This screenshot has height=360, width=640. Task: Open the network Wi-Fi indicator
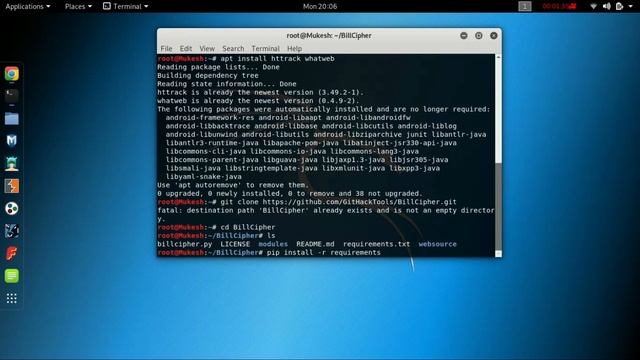(593, 6)
